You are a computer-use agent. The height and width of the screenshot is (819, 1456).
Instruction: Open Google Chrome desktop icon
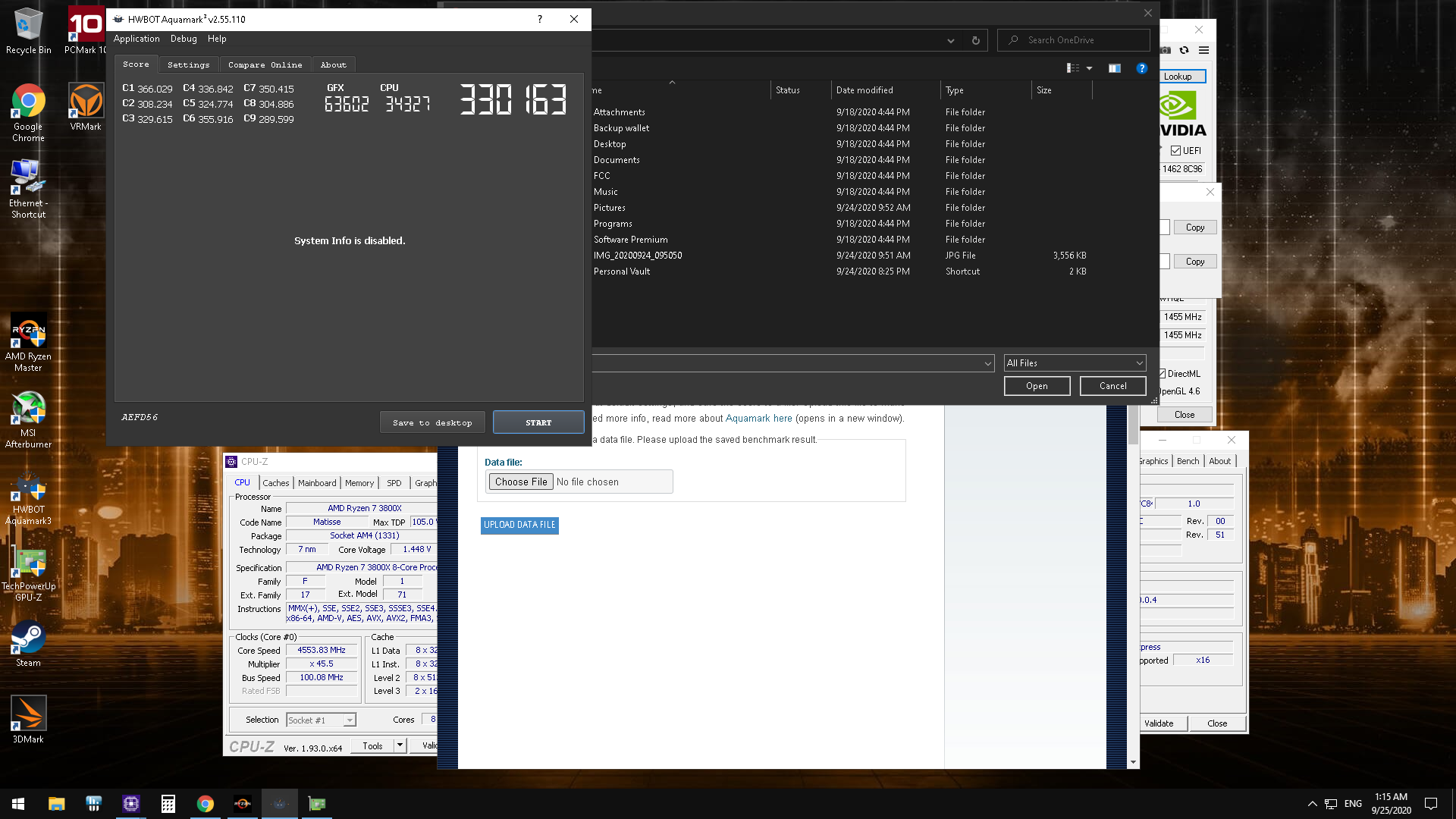(x=28, y=112)
